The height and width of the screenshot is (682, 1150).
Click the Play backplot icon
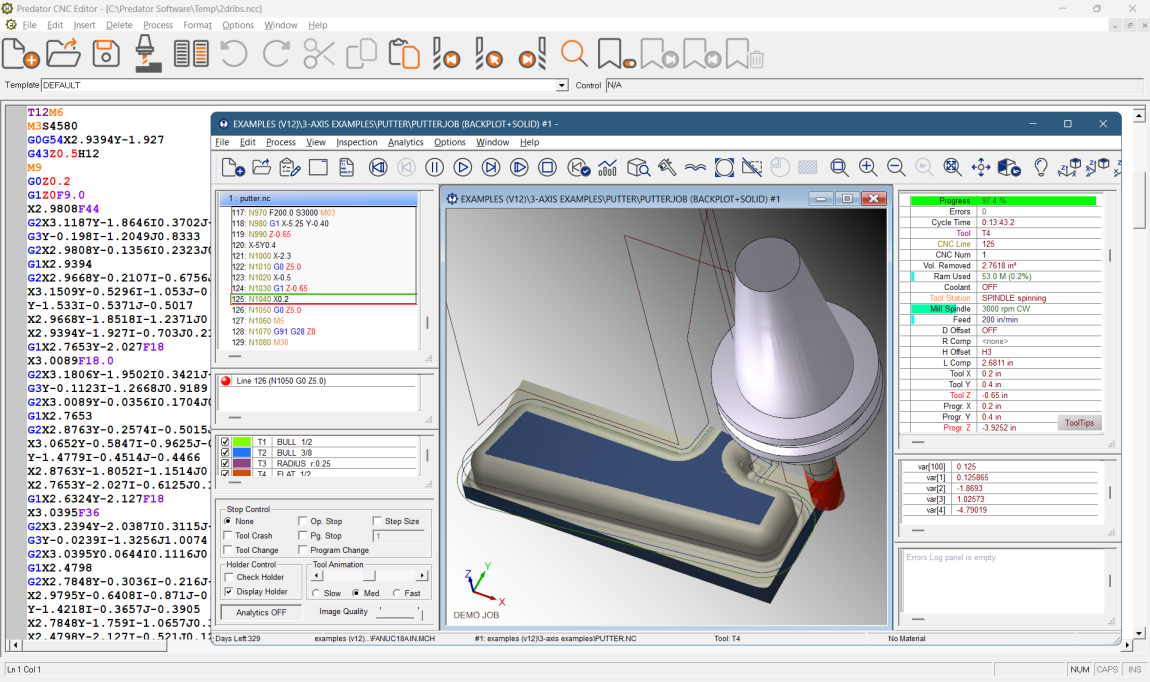pos(462,168)
